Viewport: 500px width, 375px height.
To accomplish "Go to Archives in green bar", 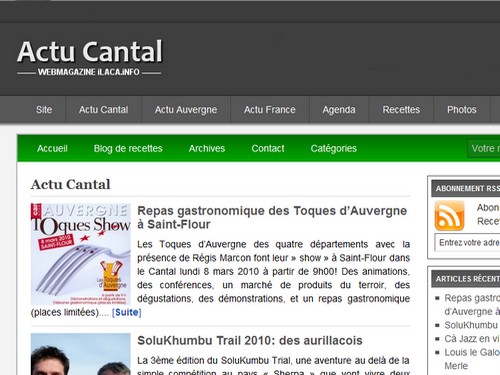I will click(207, 148).
